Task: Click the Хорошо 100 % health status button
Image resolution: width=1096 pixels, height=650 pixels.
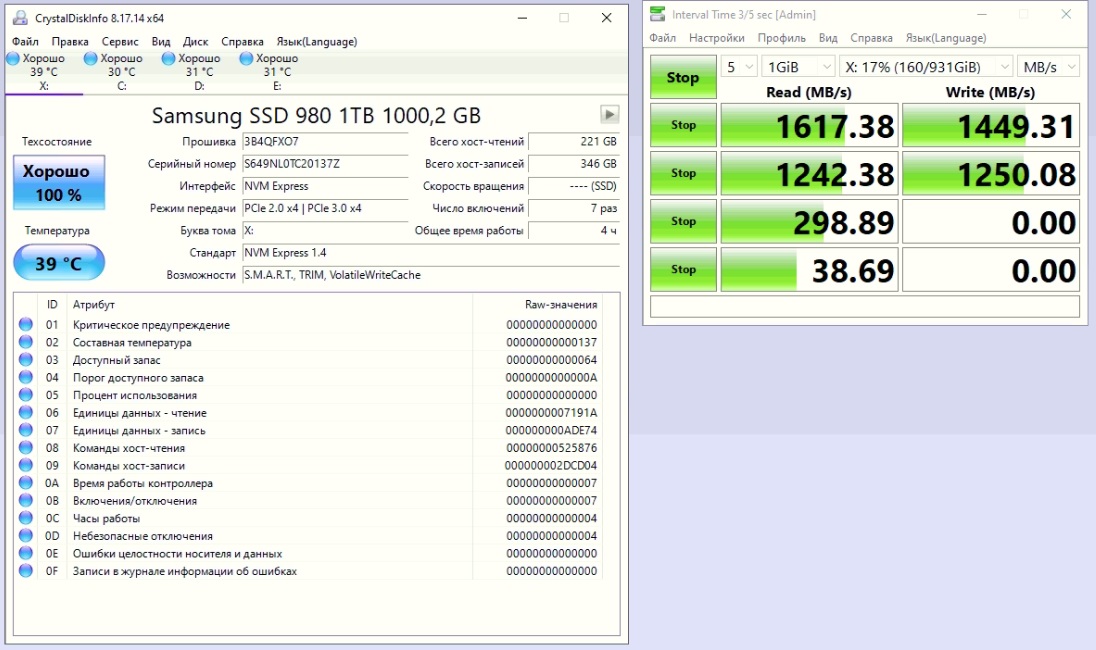Action: [59, 182]
